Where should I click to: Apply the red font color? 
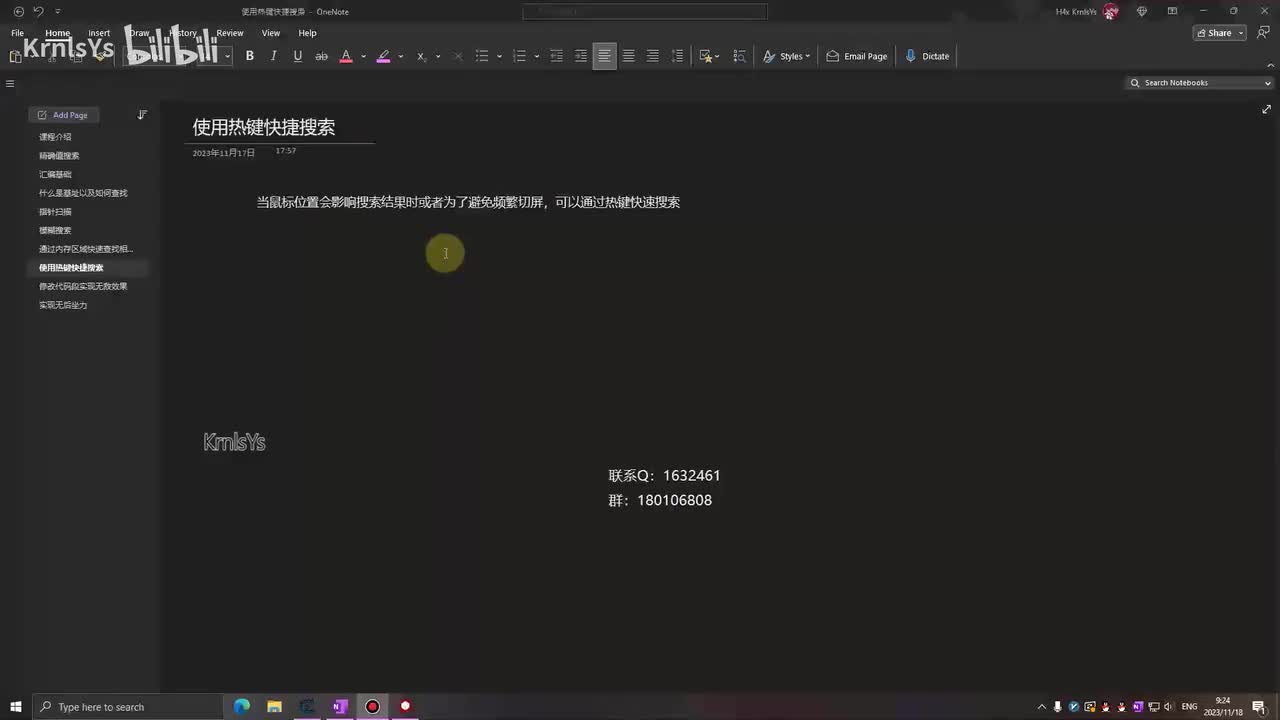tap(346, 56)
